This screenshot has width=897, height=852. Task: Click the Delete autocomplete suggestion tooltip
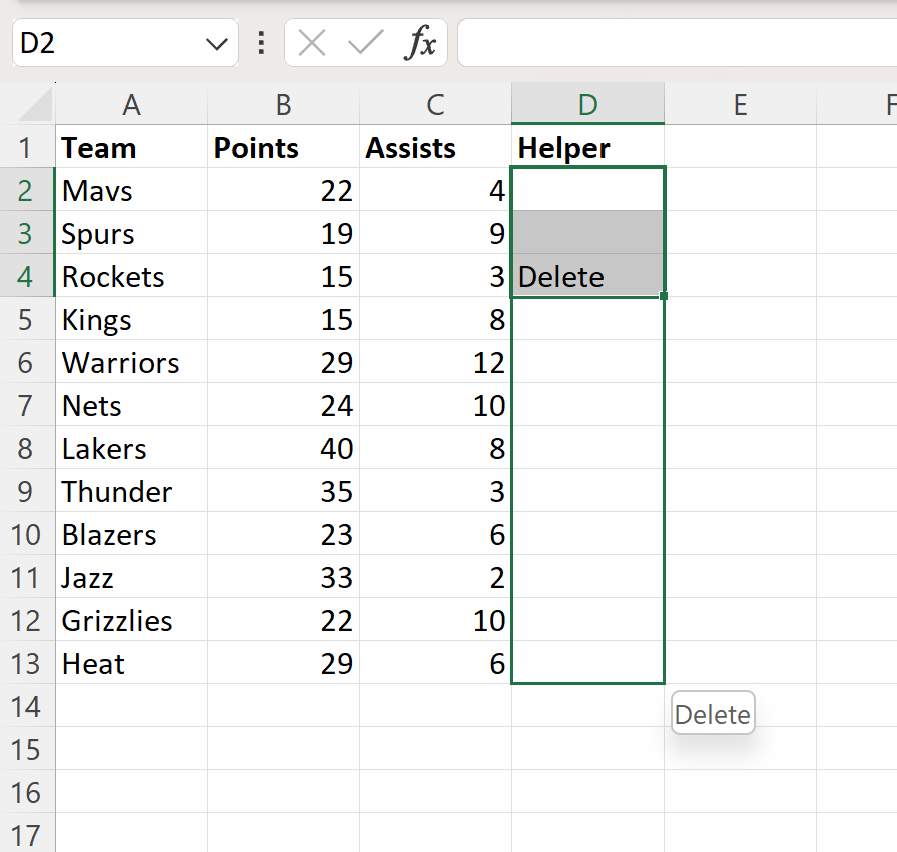click(712, 715)
